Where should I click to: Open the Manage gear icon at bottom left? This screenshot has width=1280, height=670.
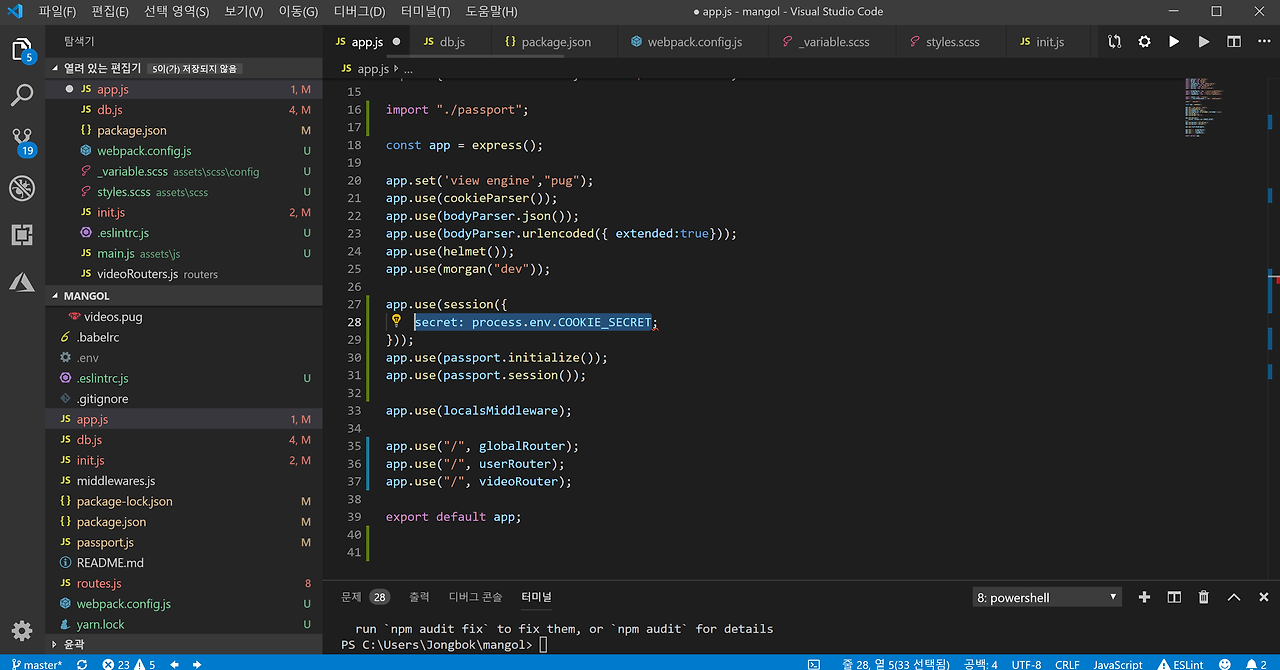[x=22, y=631]
